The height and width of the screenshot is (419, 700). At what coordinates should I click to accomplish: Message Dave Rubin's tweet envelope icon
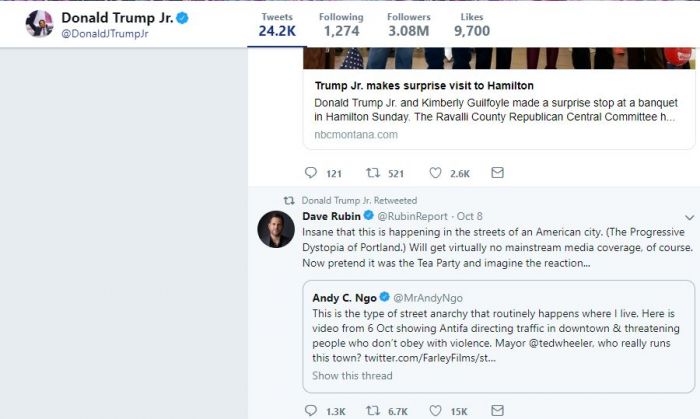pyautogui.click(x=497, y=410)
